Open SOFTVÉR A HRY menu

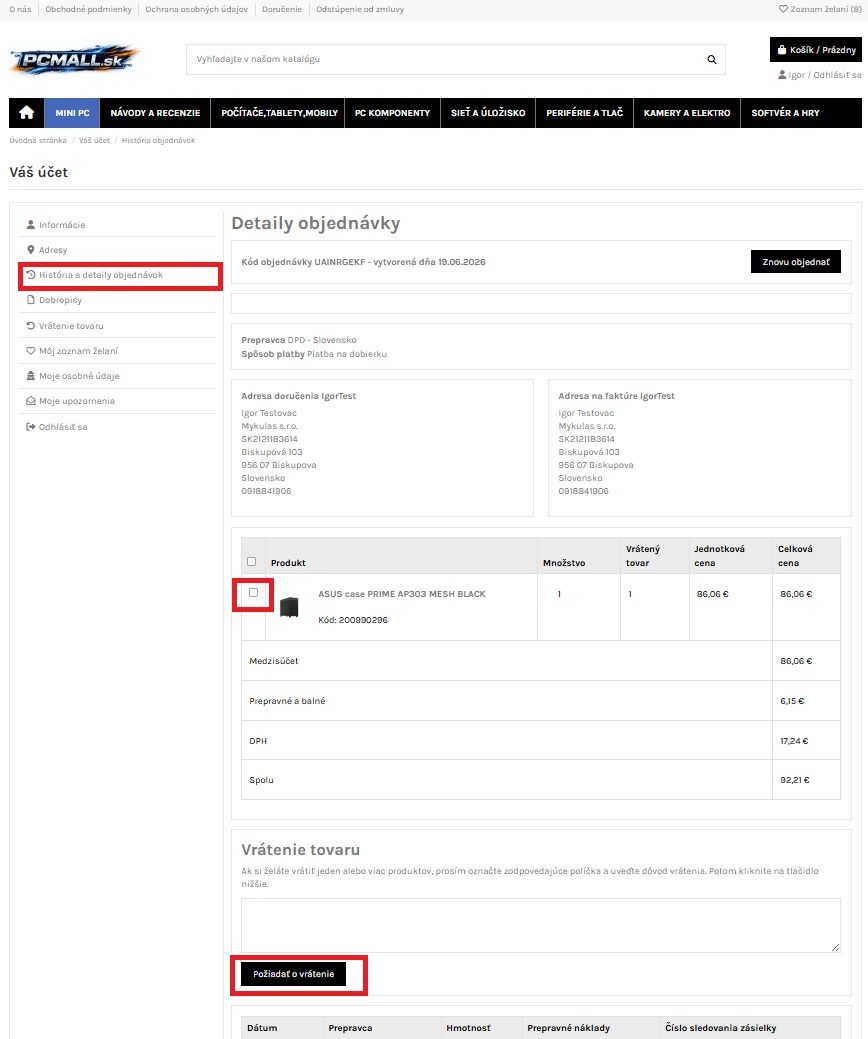click(785, 113)
